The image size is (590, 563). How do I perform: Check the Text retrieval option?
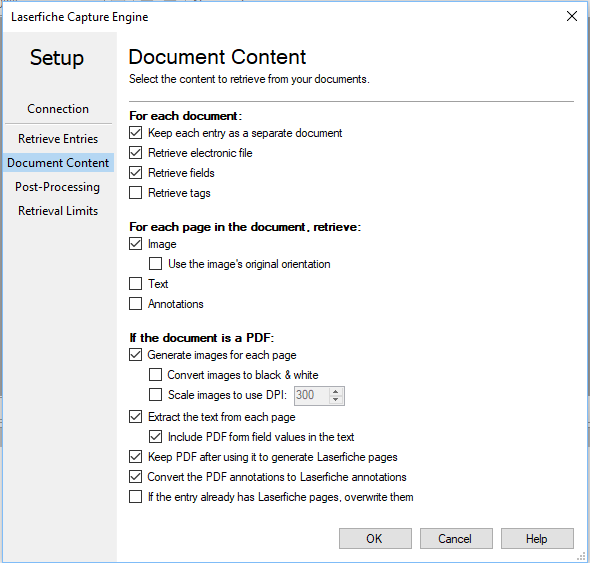[135, 284]
